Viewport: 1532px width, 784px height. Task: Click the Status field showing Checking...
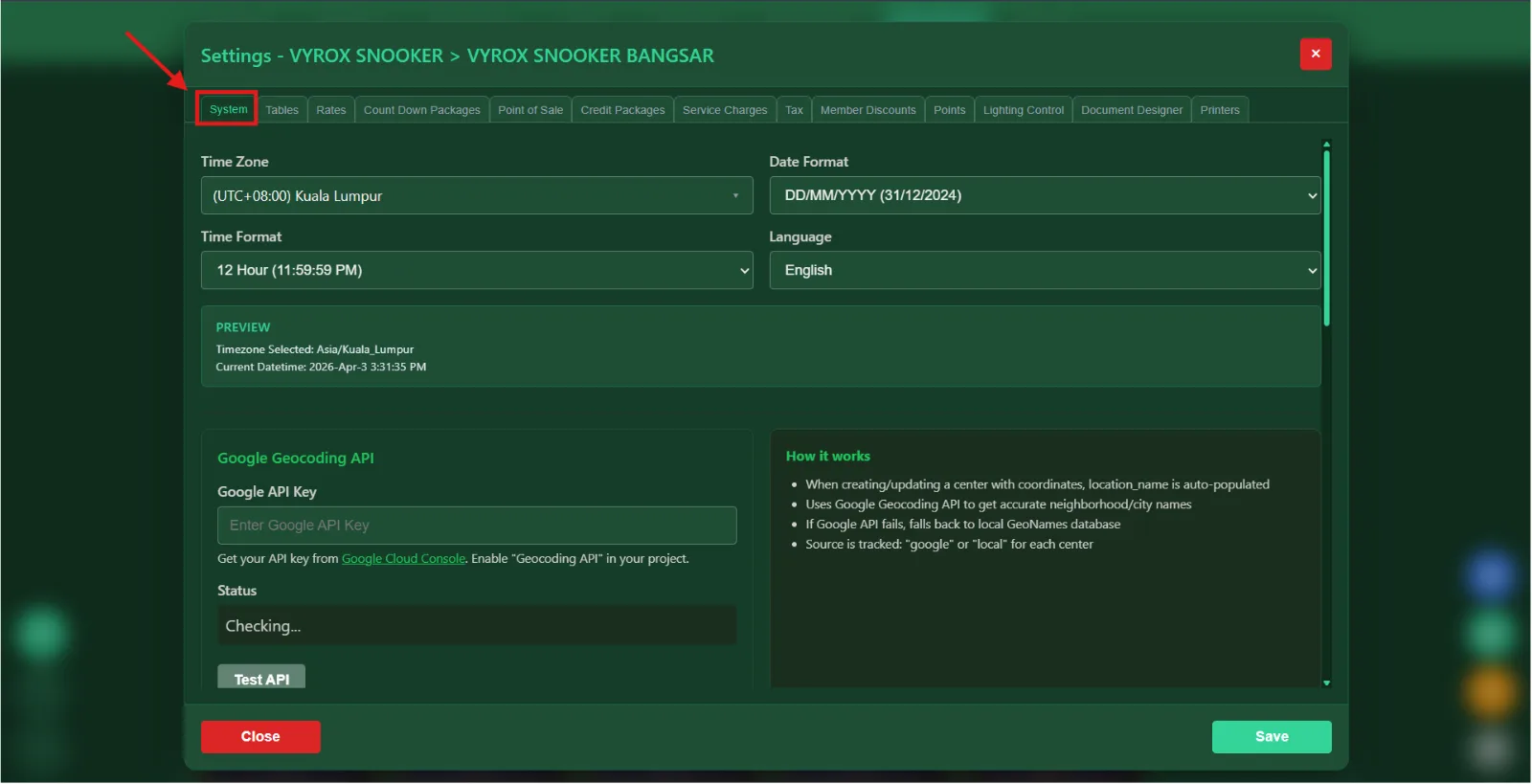(477, 626)
